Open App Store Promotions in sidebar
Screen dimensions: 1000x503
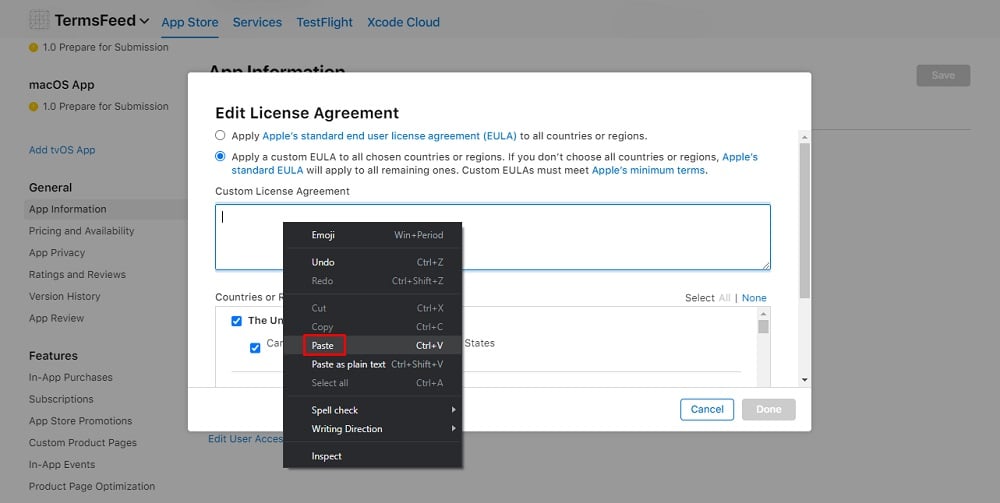point(80,420)
